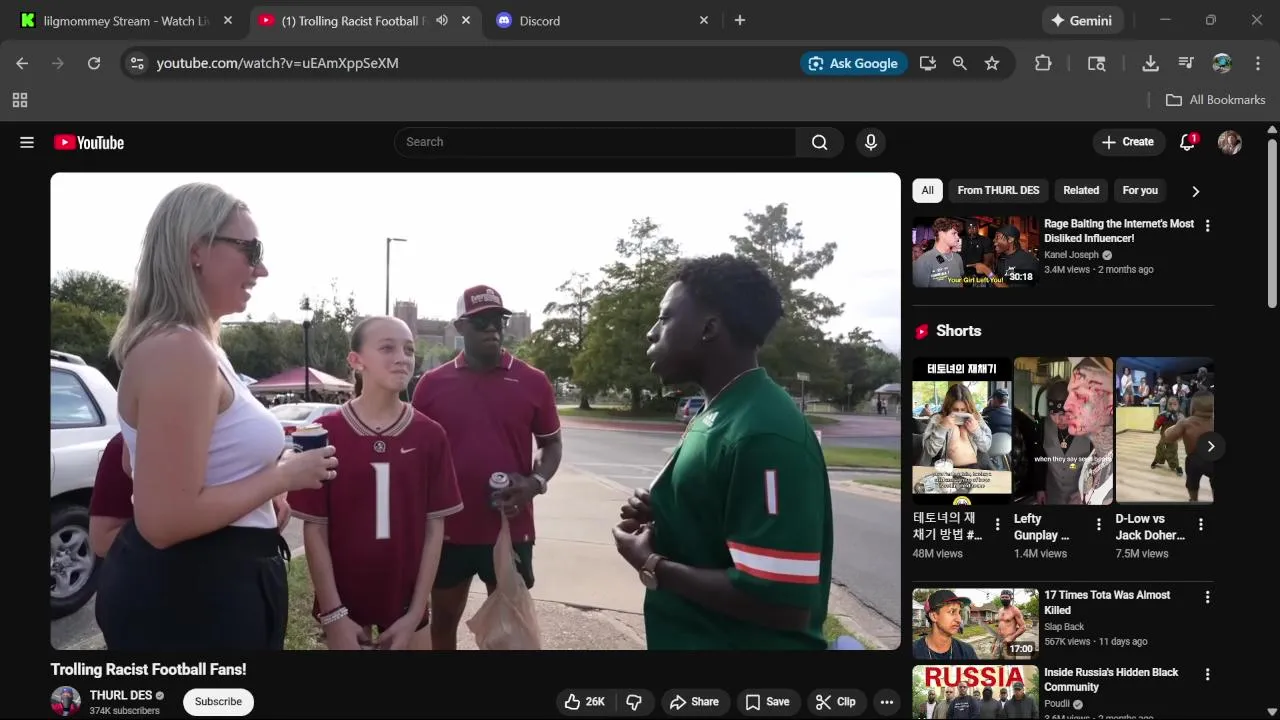Bookmark this page with the star
Screen dimensions: 1280x720
992,63
